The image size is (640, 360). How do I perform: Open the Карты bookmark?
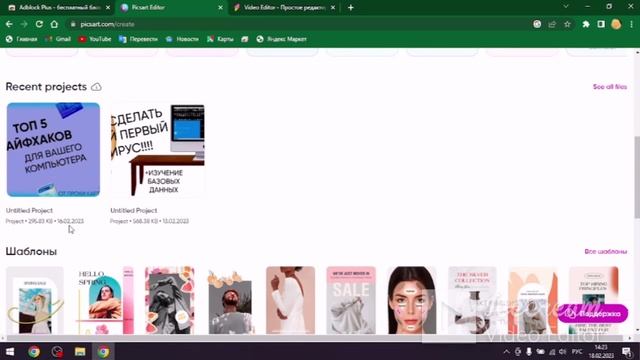220,39
